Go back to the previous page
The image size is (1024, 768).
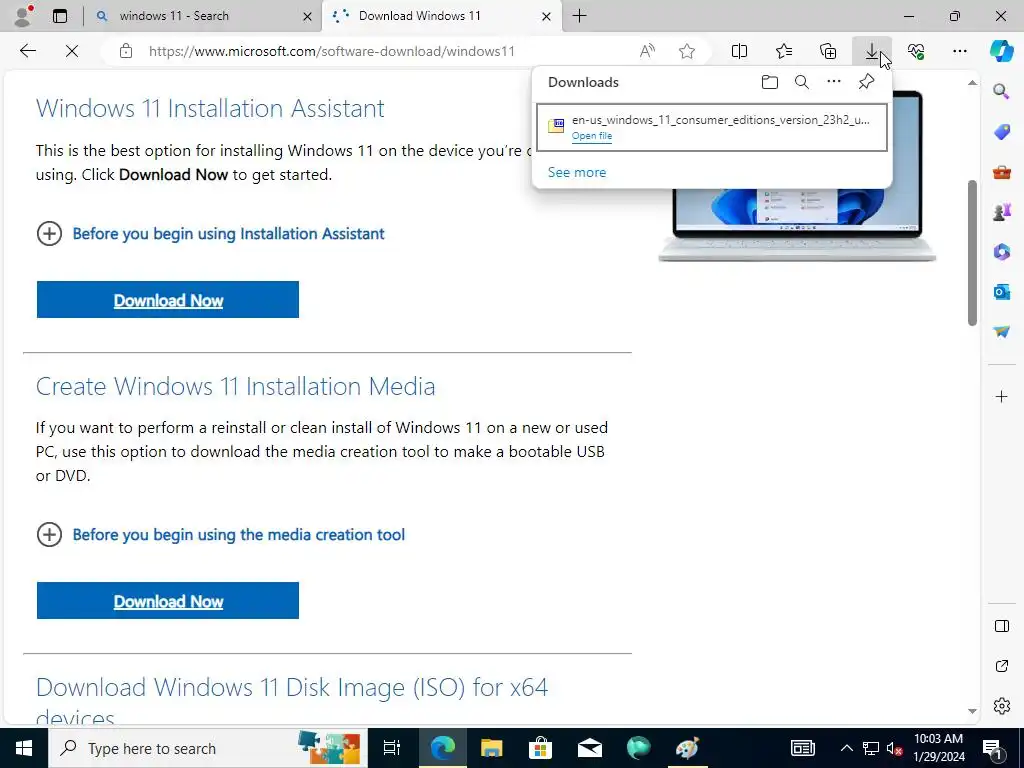point(27,51)
